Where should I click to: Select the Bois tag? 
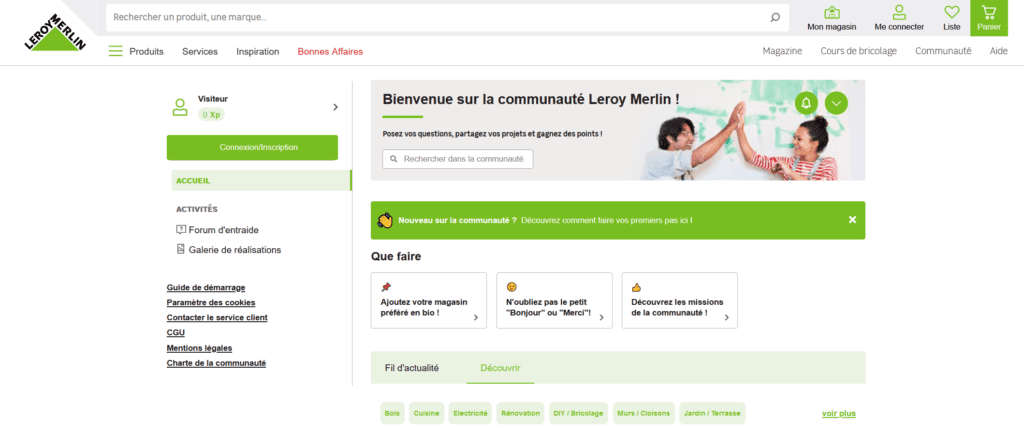point(392,413)
